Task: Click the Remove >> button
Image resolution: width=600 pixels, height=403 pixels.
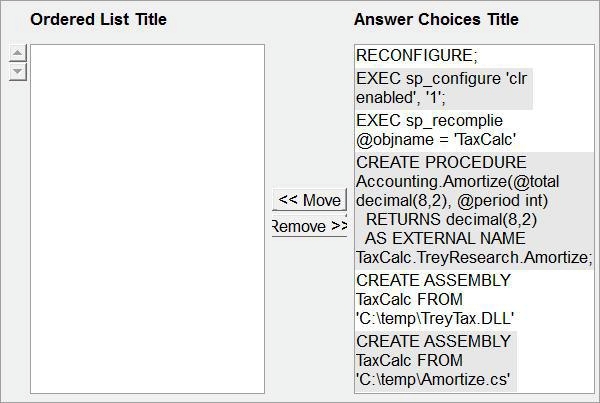Action: coord(310,226)
